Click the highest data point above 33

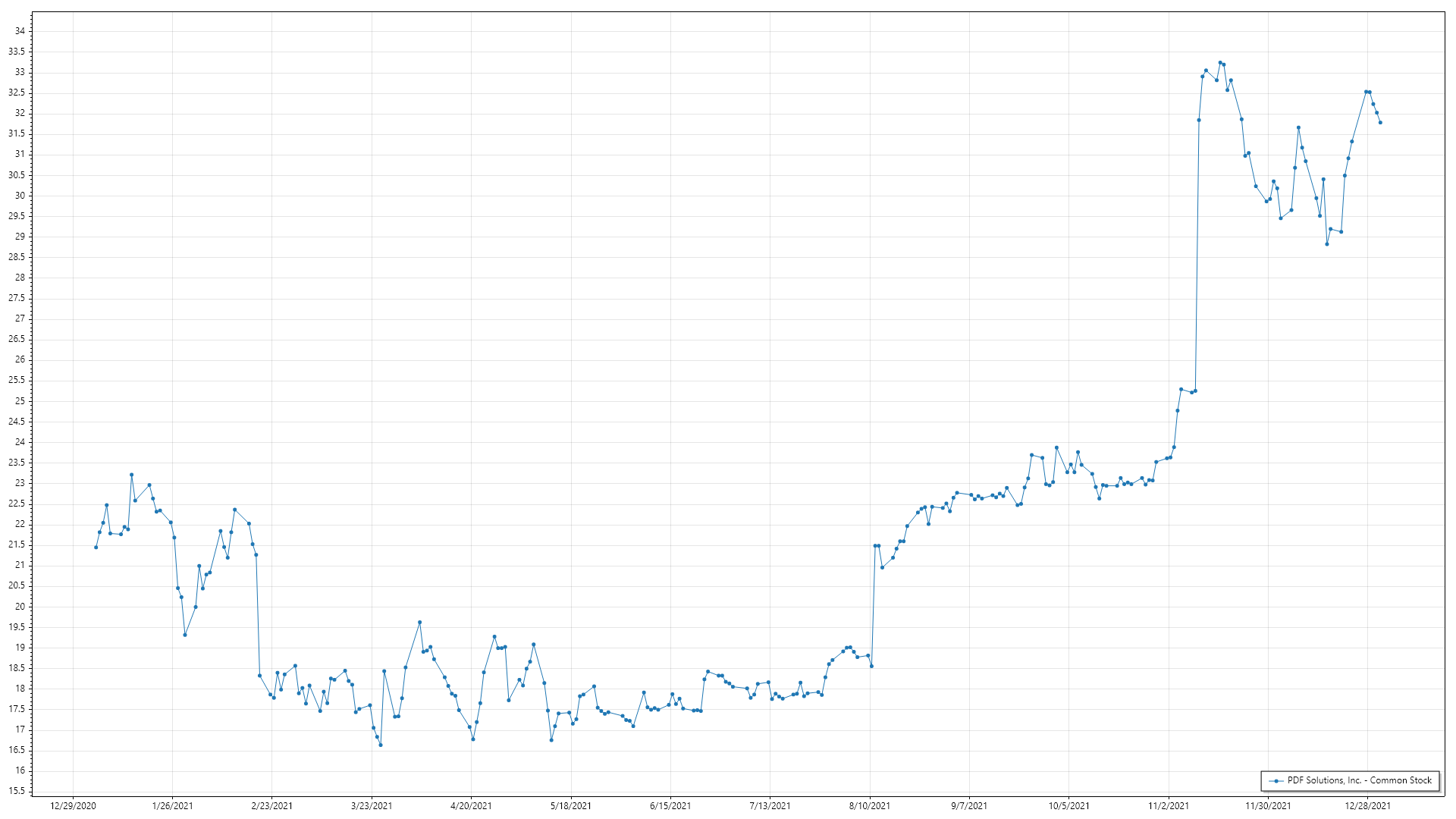click(x=1220, y=63)
